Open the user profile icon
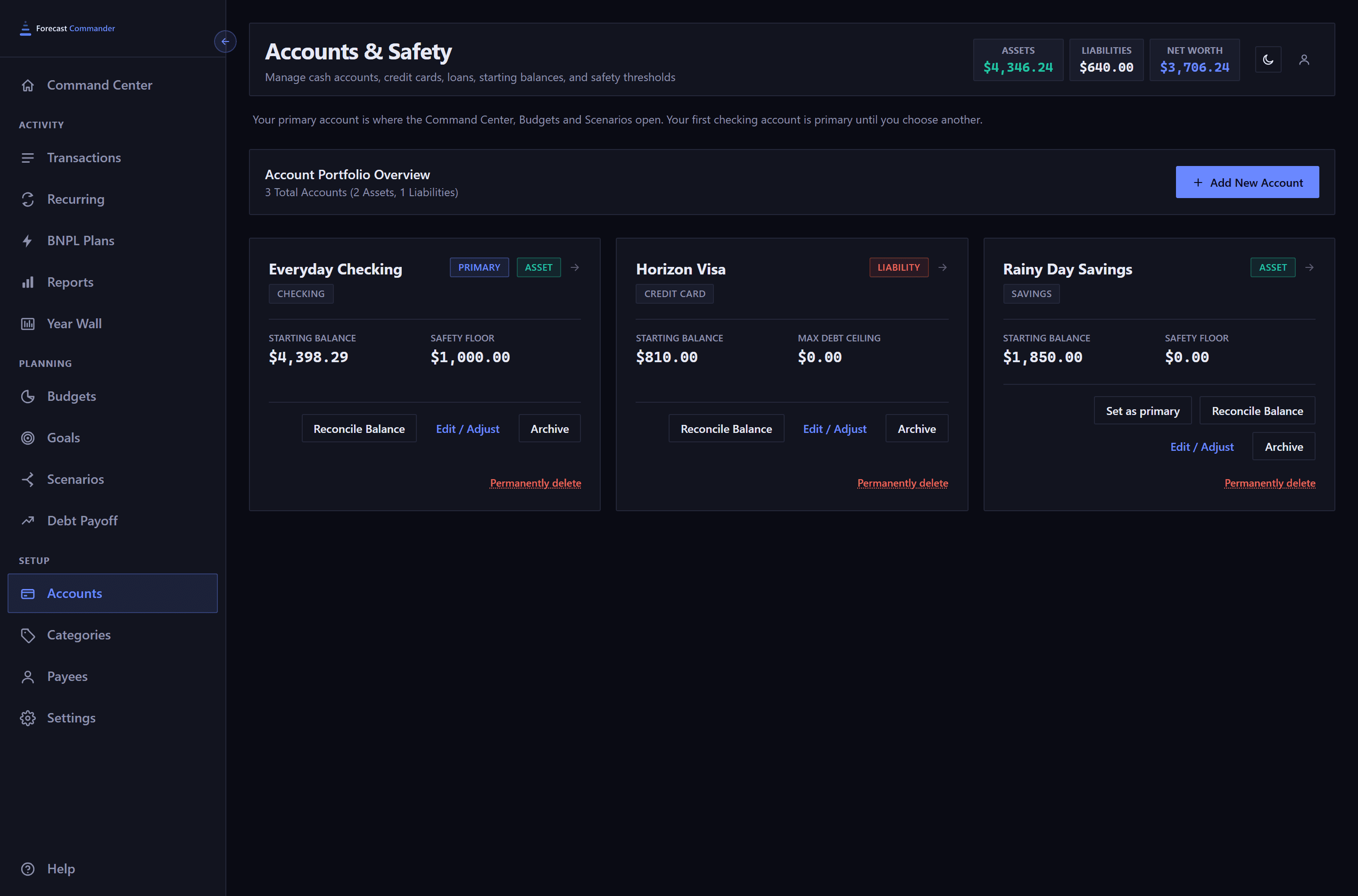Image resolution: width=1358 pixels, height=896 pixels. (1304, 59)
